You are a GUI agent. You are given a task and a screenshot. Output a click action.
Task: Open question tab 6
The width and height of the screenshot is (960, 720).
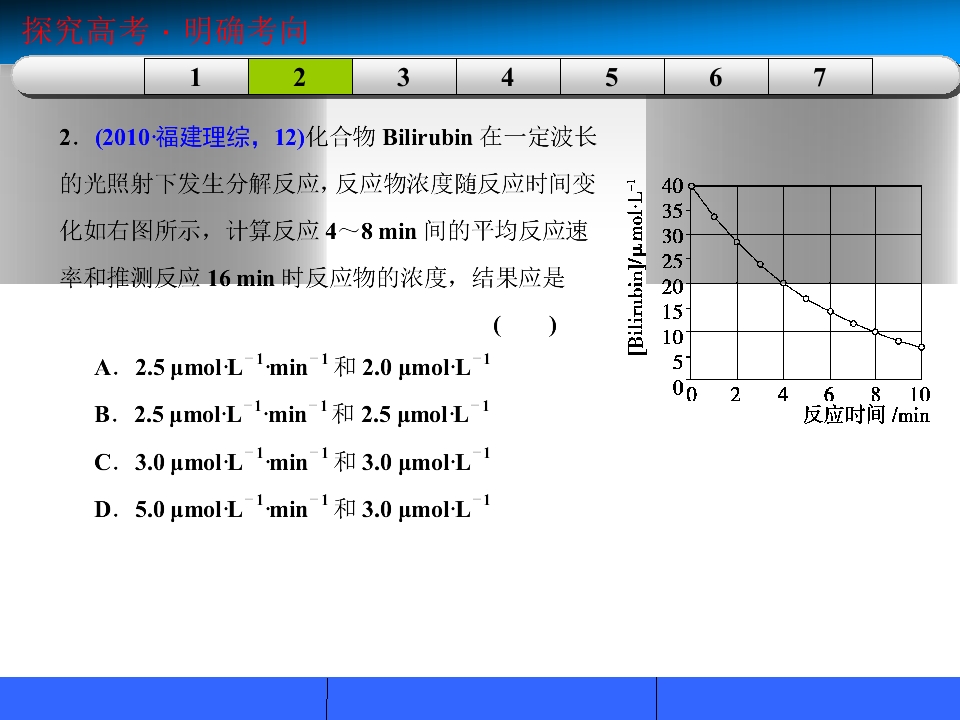point(717,77)
